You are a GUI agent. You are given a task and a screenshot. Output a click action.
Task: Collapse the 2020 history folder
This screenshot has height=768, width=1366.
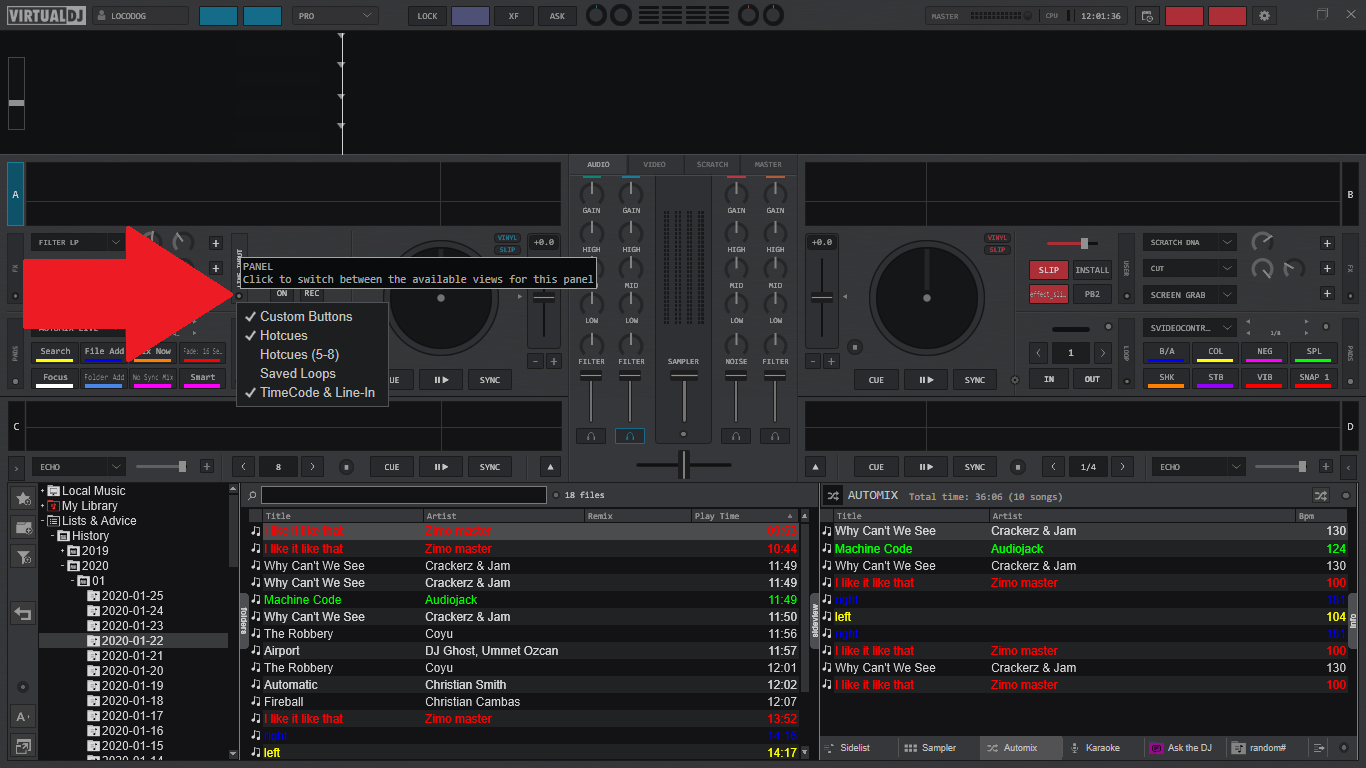pyautogui.click(x=63, y=566)
